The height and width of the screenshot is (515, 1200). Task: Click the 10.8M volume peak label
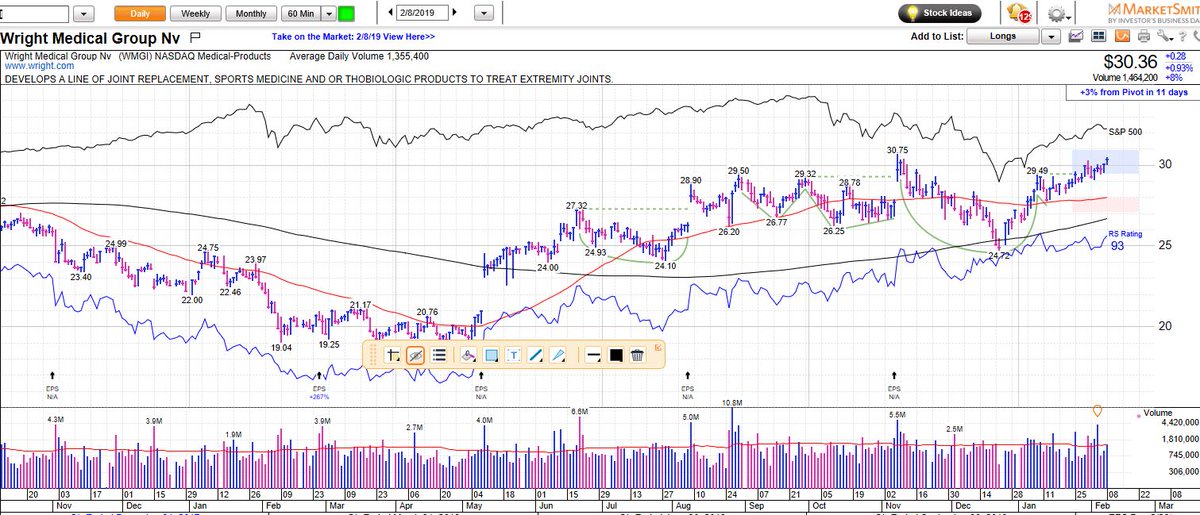[x=732, y=403]
